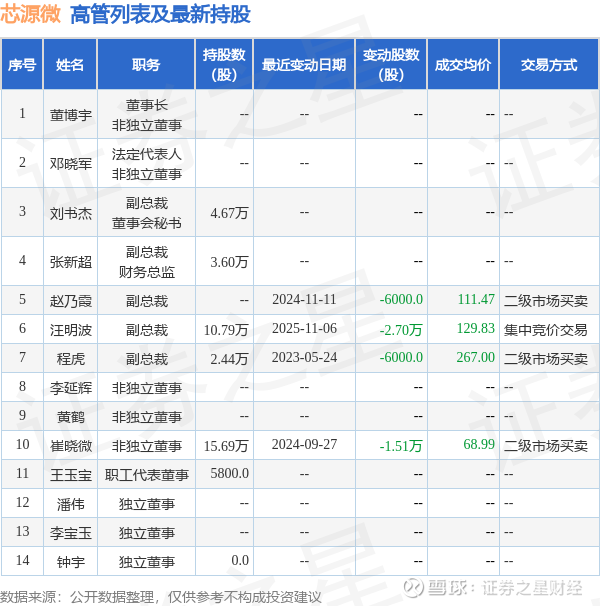Screen dimensions: 600x606
Task: Select the name 潘伟 in row 12
Action: coord(71,504)
